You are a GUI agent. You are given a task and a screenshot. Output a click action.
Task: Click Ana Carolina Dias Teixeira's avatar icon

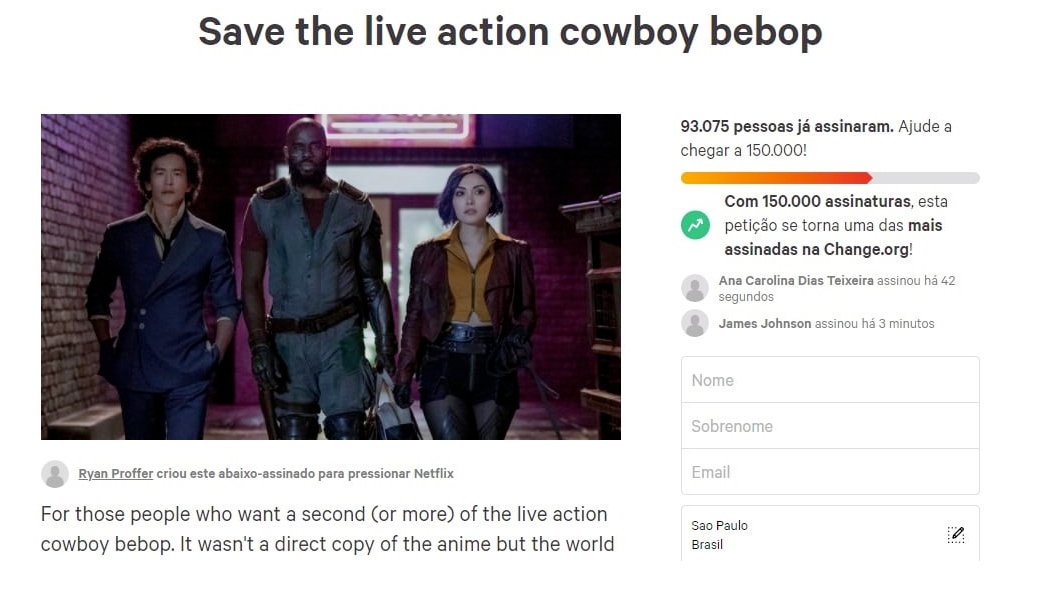695,288
